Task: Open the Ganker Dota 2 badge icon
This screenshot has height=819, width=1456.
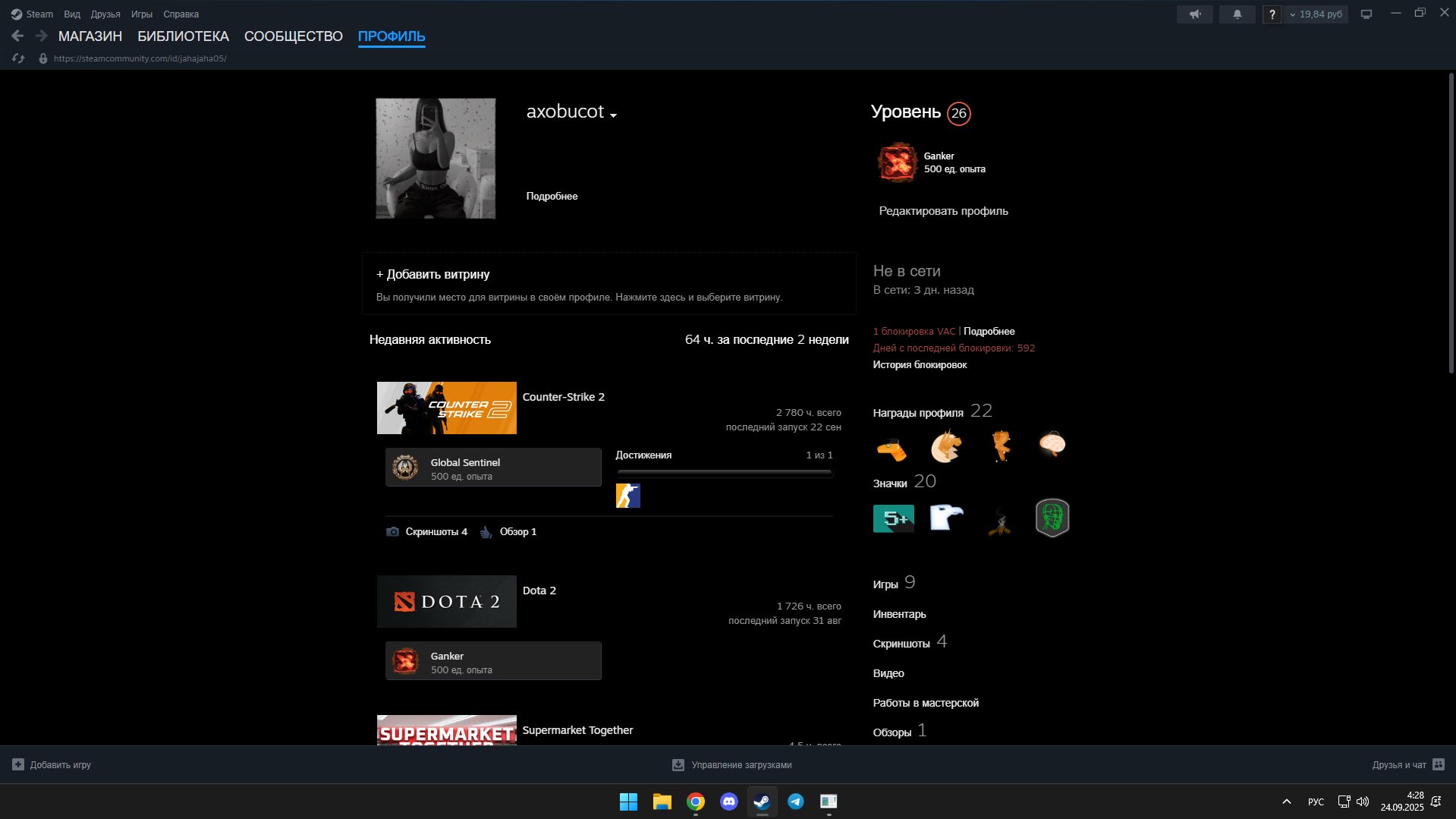Action: click(x=897, y=162)
